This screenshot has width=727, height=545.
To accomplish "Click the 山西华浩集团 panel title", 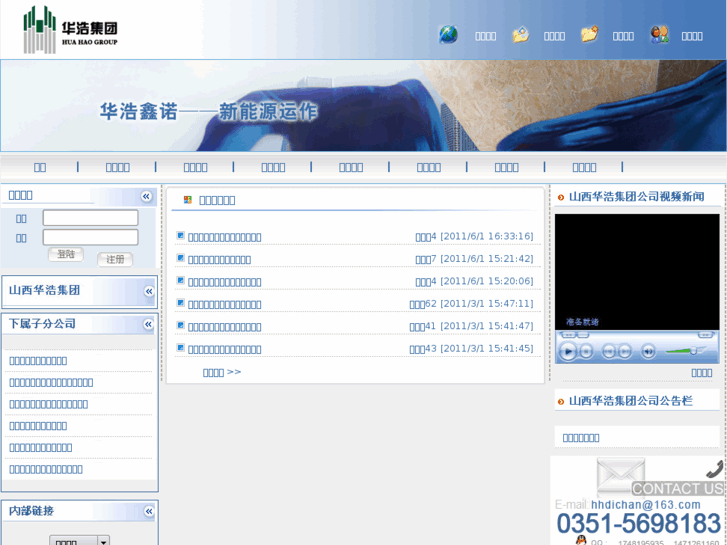I will click(x=45, y=290).
